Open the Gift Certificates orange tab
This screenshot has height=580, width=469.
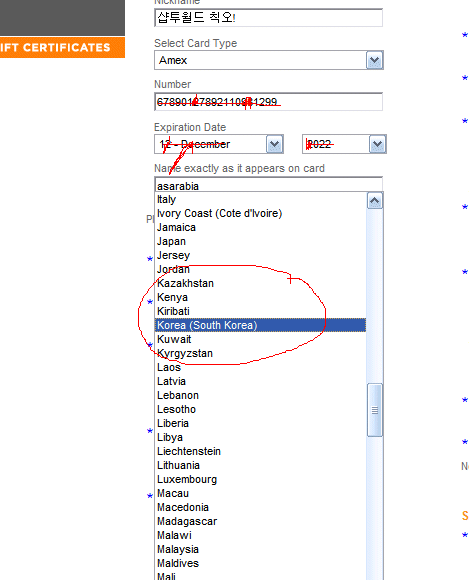tap(63, 48)
